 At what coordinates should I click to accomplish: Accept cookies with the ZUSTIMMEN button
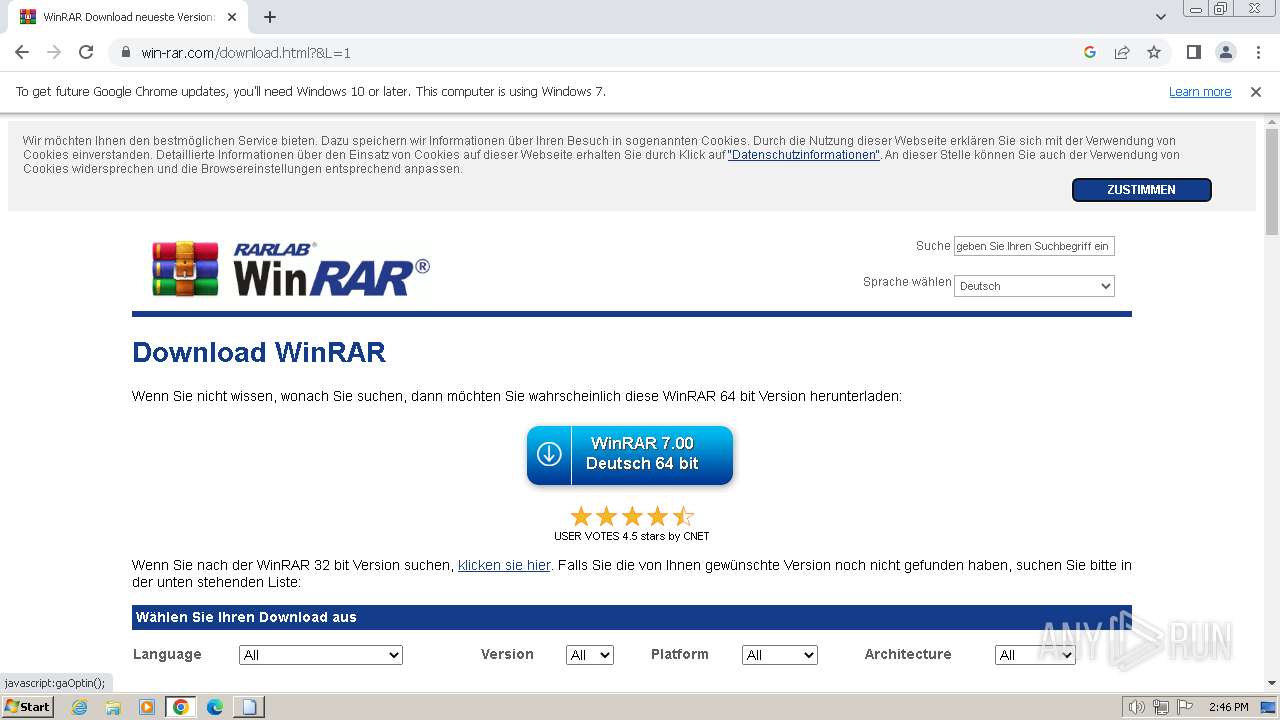click(x=1141, y=190)
